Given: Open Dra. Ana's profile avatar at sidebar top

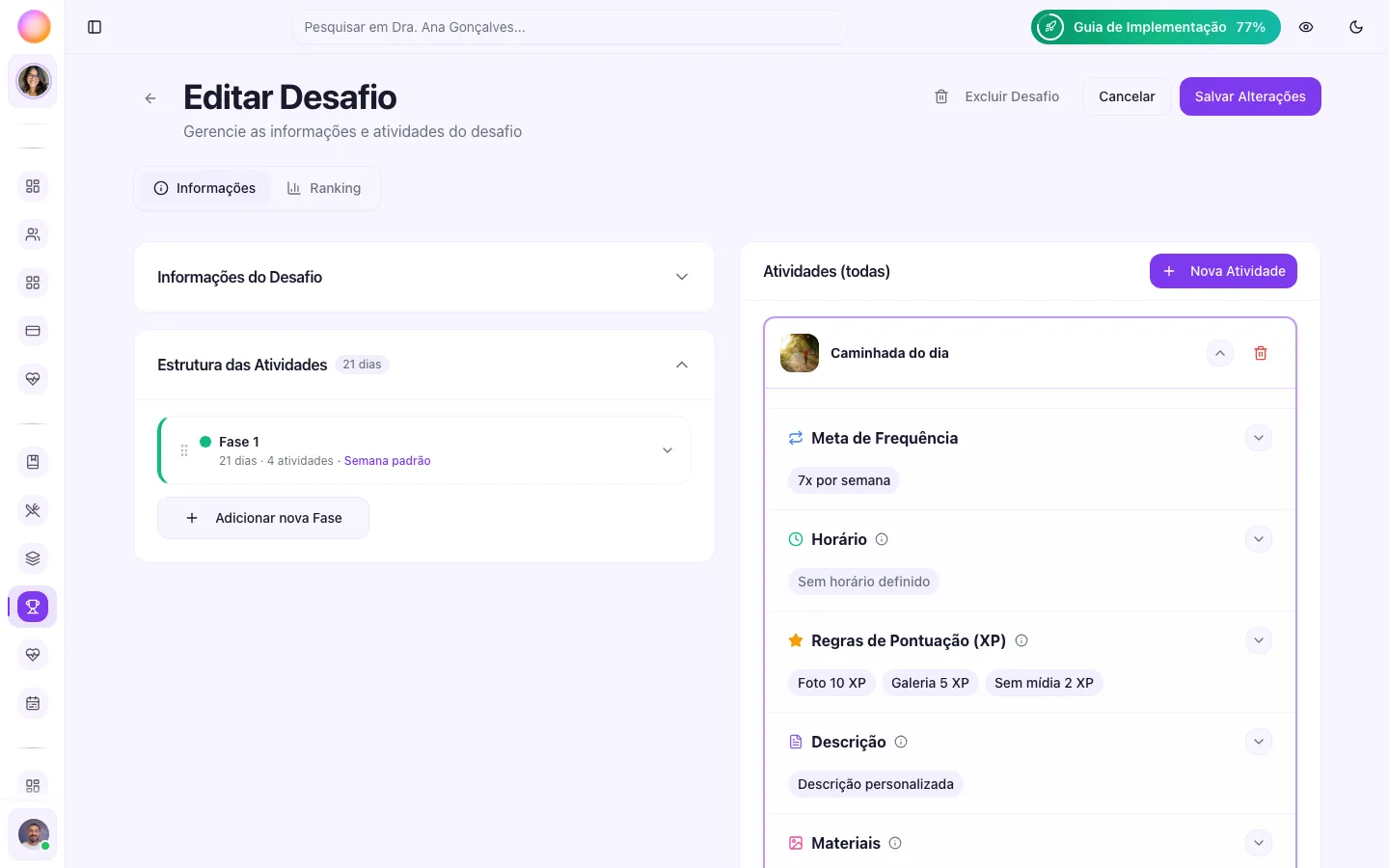Looking at the screenshot, I should click(34, 81).
